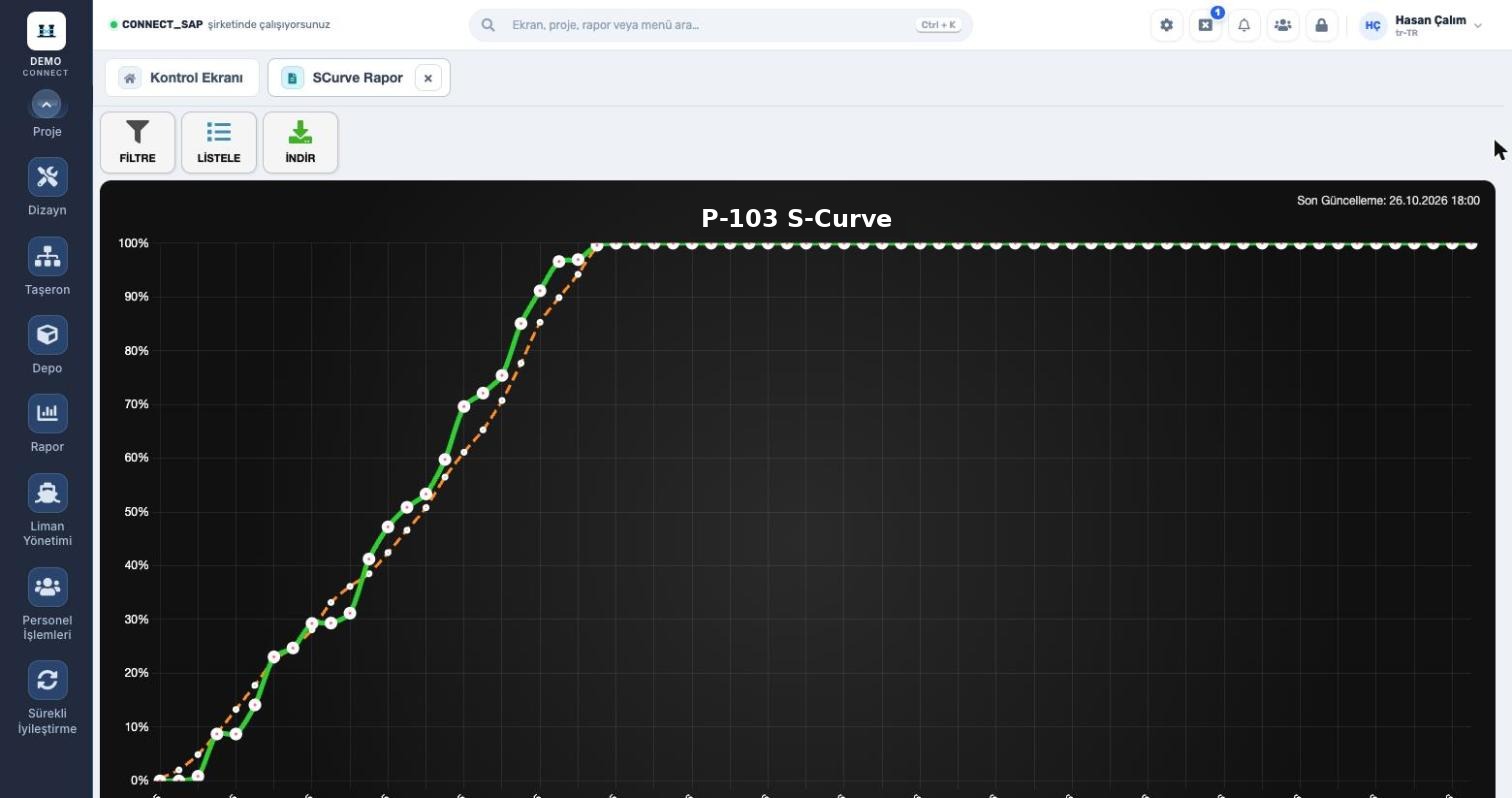
Task: Click the 0% y-axis label
Action: [x=139, y=781]
